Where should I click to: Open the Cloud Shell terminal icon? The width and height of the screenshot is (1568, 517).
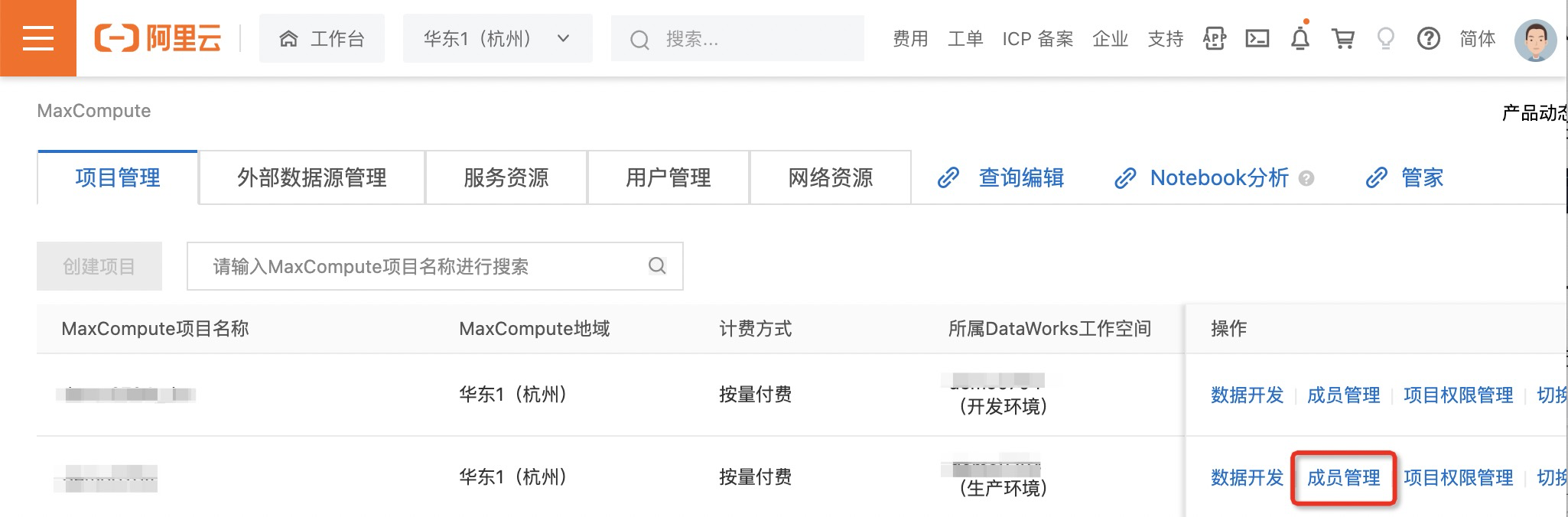(x=1257, y=38)
